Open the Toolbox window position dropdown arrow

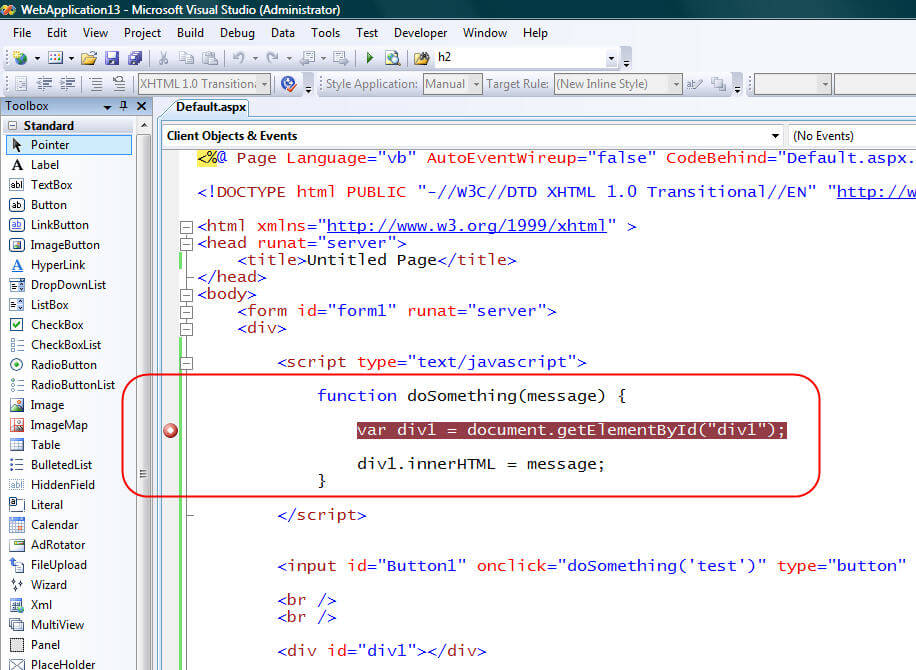(107, 107)
